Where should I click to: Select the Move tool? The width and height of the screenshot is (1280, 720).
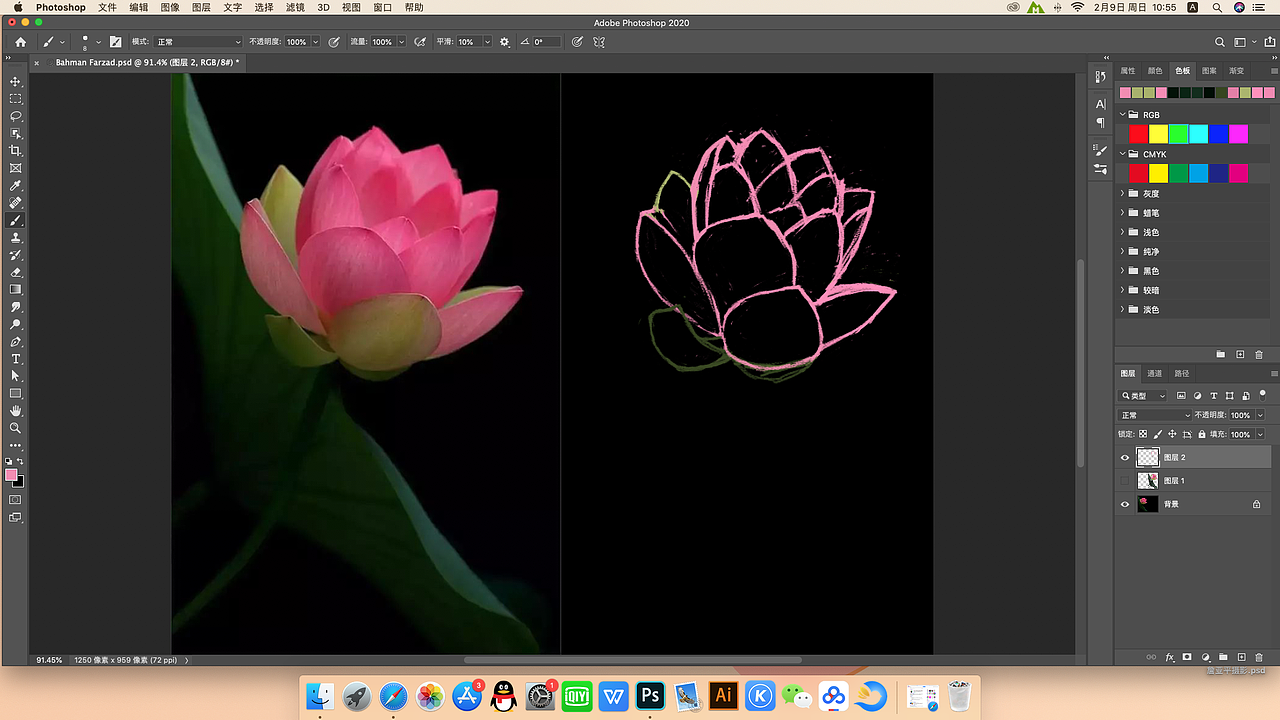tap(15, 81)
